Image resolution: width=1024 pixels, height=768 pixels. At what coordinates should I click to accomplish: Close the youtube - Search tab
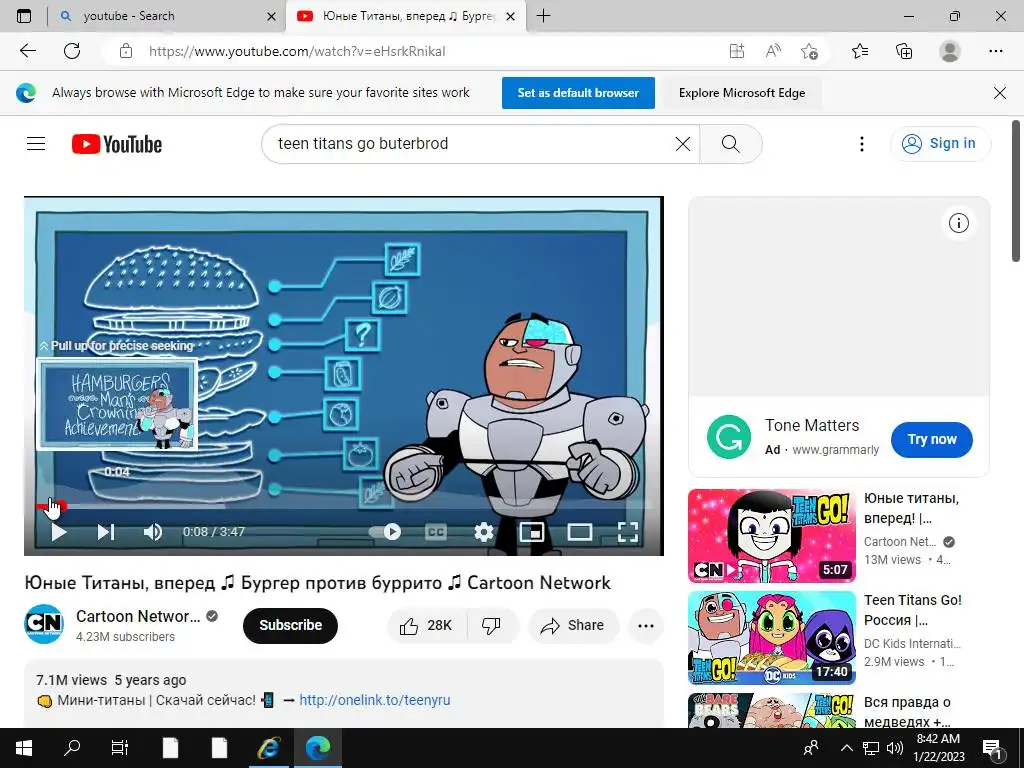[272, 16]
